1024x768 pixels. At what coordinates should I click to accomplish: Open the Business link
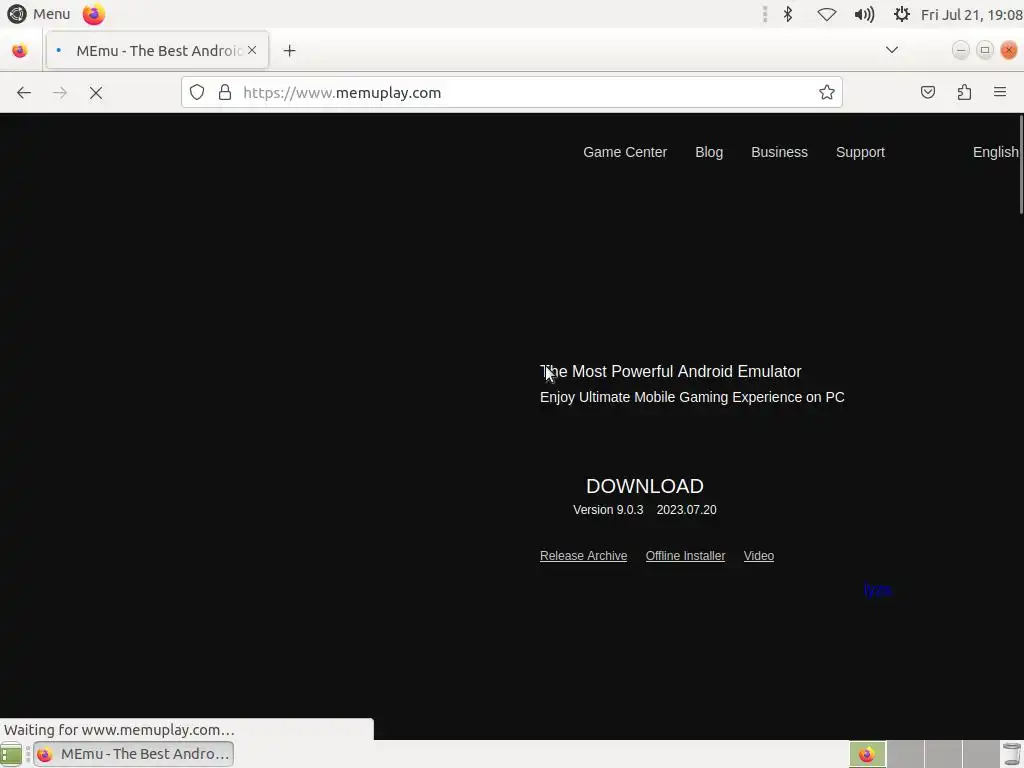779,152
